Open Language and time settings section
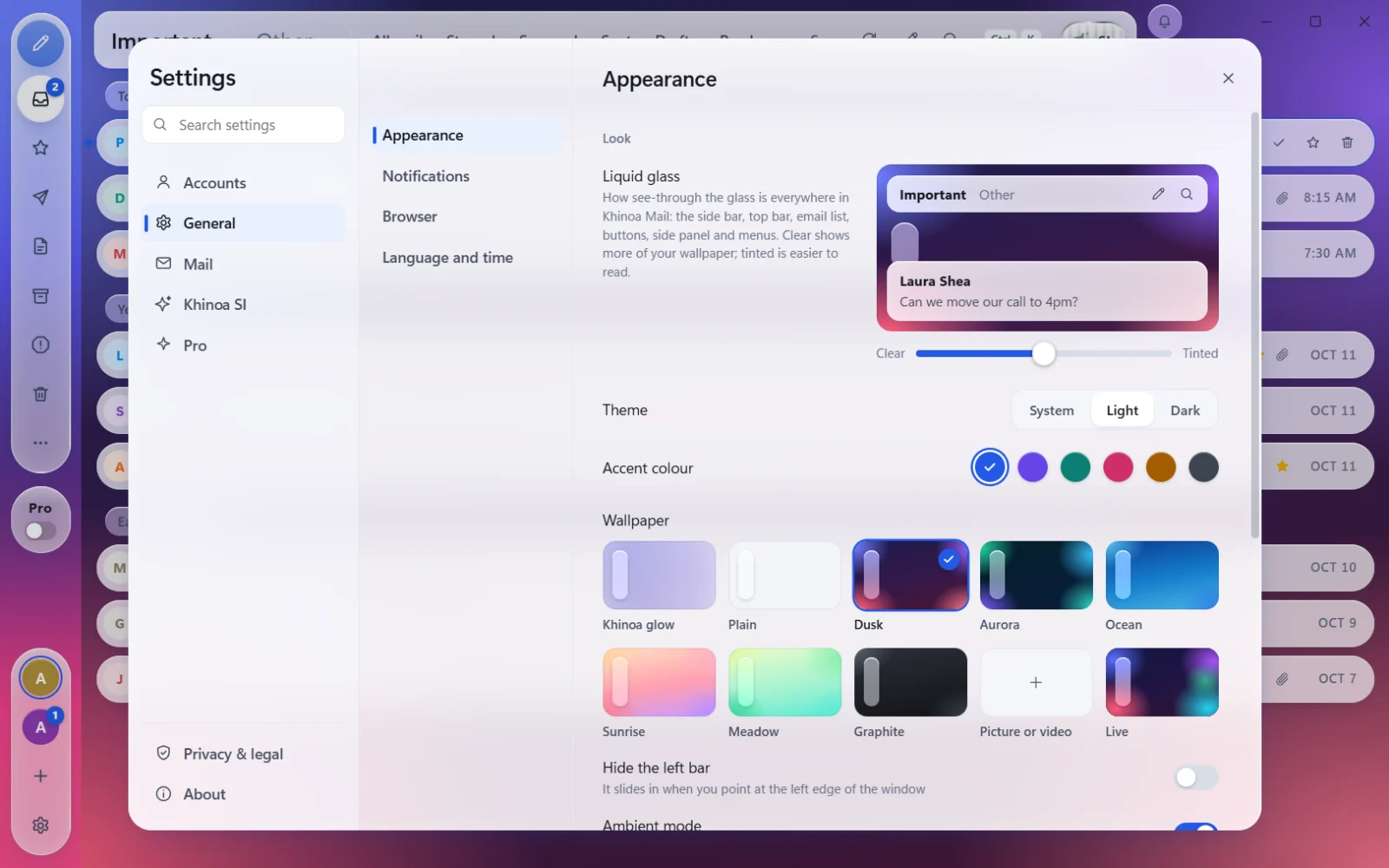Screen dimensions: 1389x868 466,258
